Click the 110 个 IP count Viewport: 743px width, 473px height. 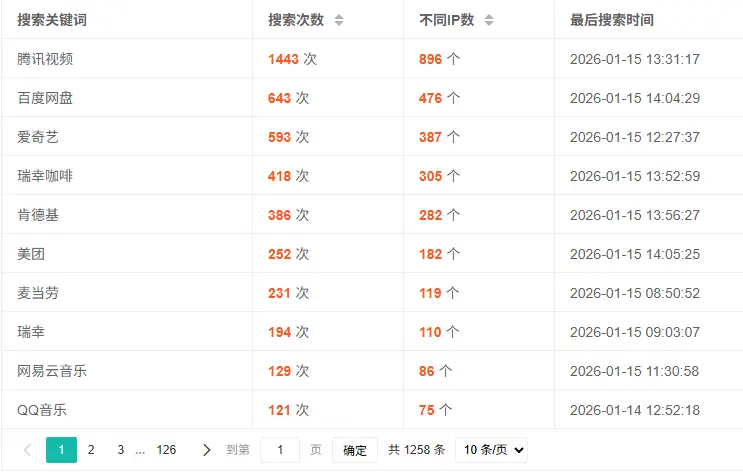click(x=439, y=332)
